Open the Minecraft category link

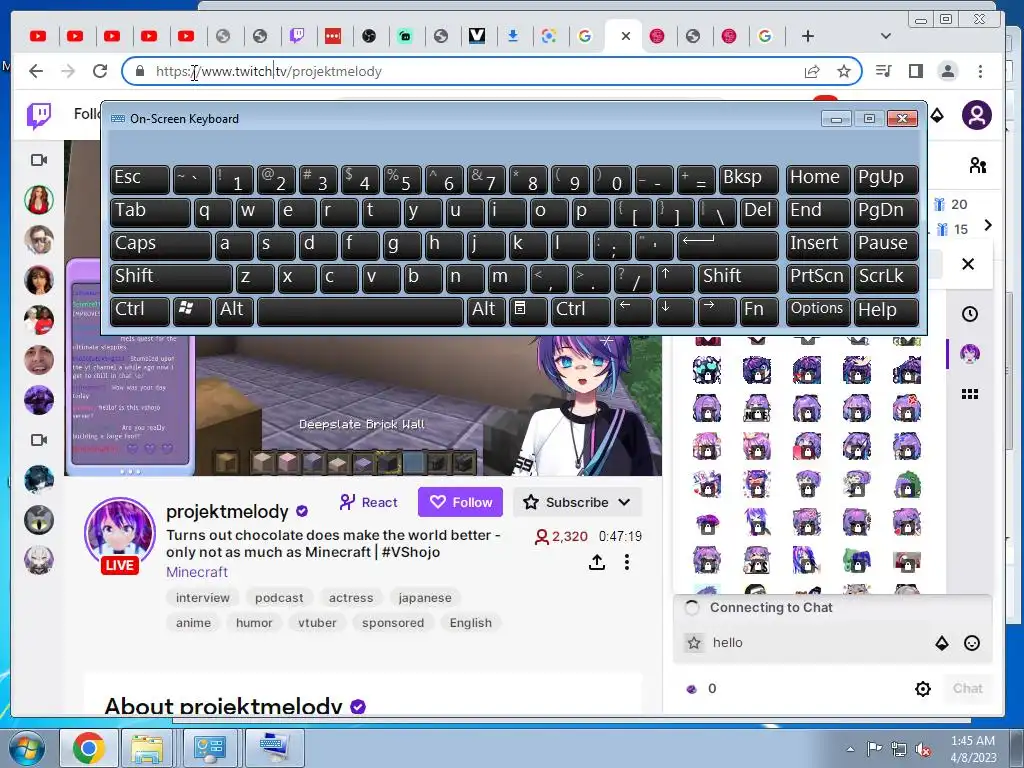tap(197, 572)
